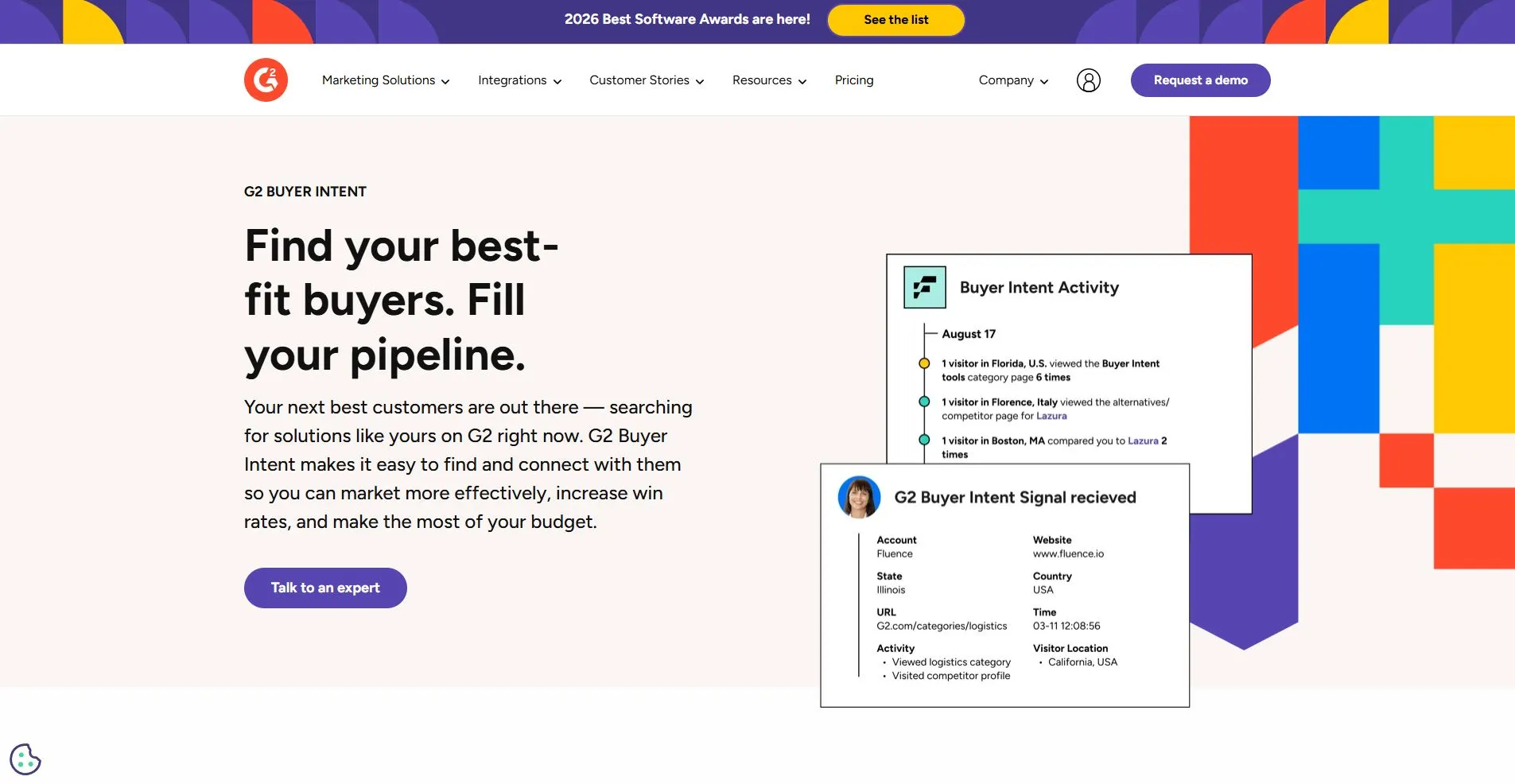This screenshot has height=784, width=1515.
Task: Open the Company dropdown
Action: tap(1013, 80)
